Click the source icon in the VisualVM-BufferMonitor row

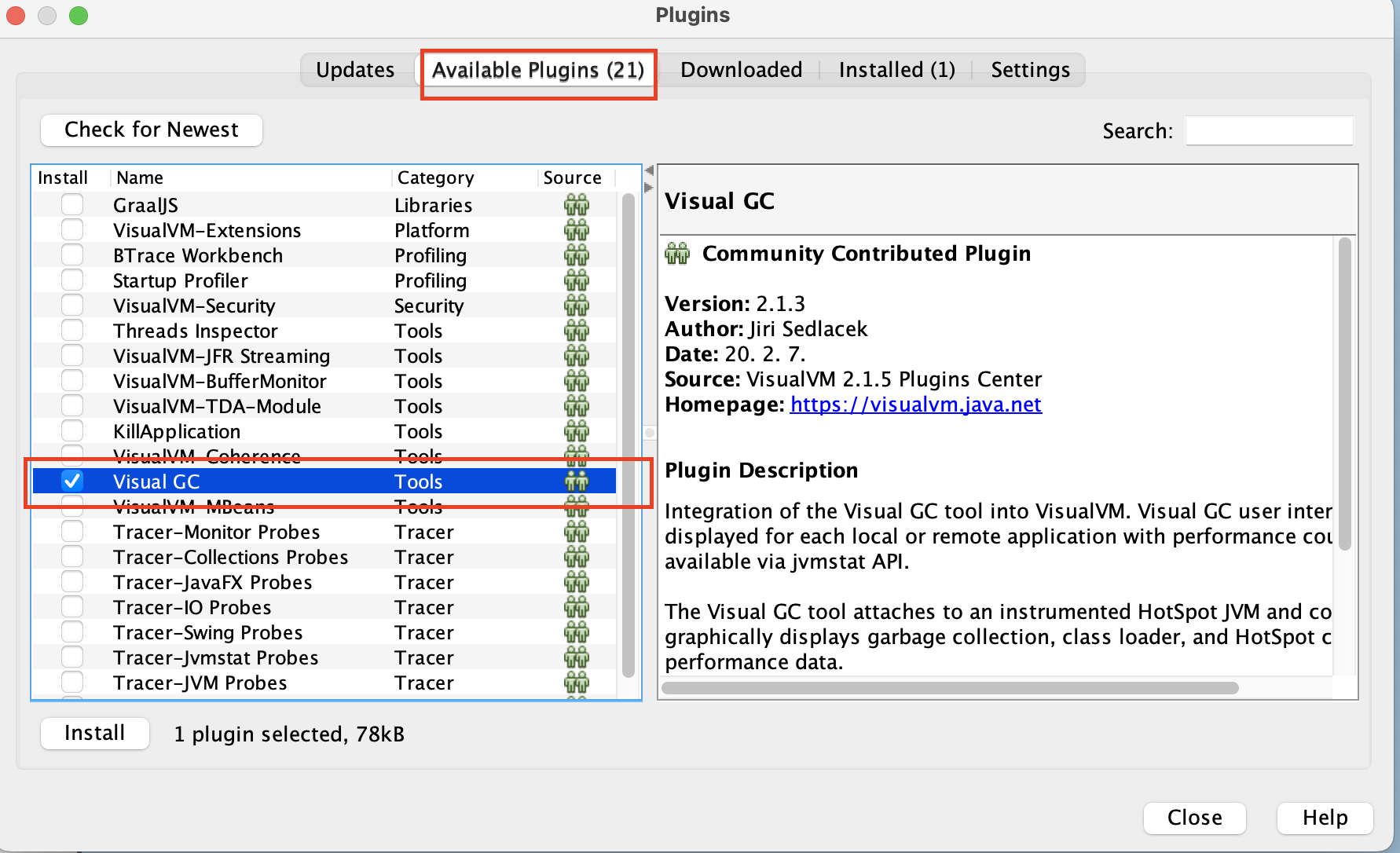click(x=576, y=381)
